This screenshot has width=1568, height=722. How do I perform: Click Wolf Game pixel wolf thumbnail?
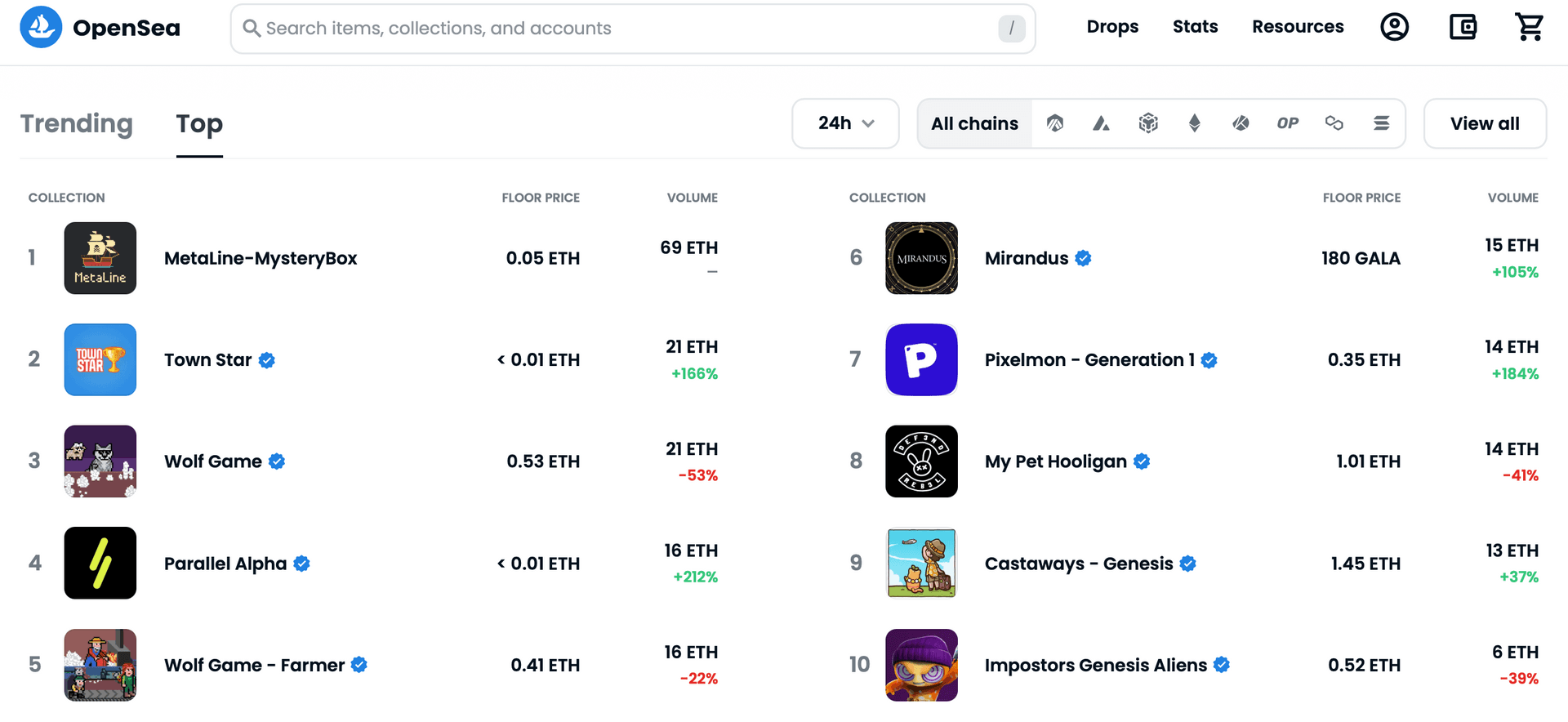tap(100, 461)
